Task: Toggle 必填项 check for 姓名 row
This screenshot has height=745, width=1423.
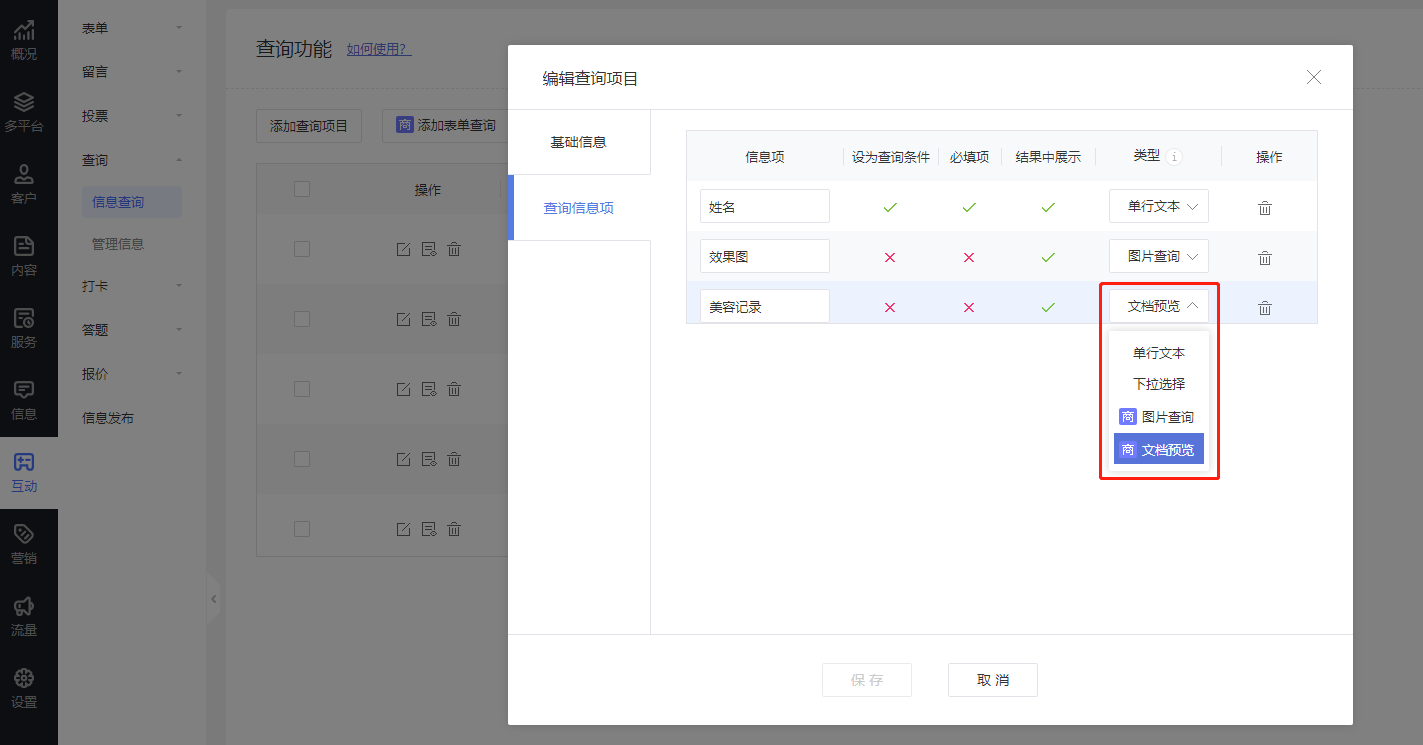Action: click(968, 207)
